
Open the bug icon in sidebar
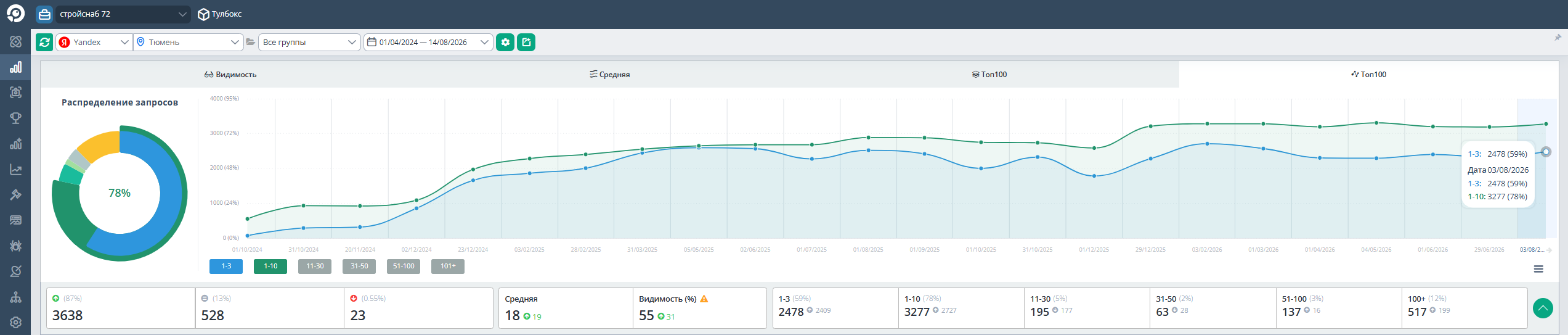tap(16, 246)
